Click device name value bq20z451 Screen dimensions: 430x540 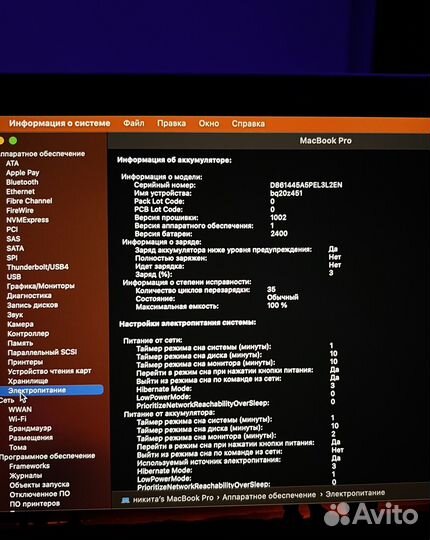tap(286, 193)
